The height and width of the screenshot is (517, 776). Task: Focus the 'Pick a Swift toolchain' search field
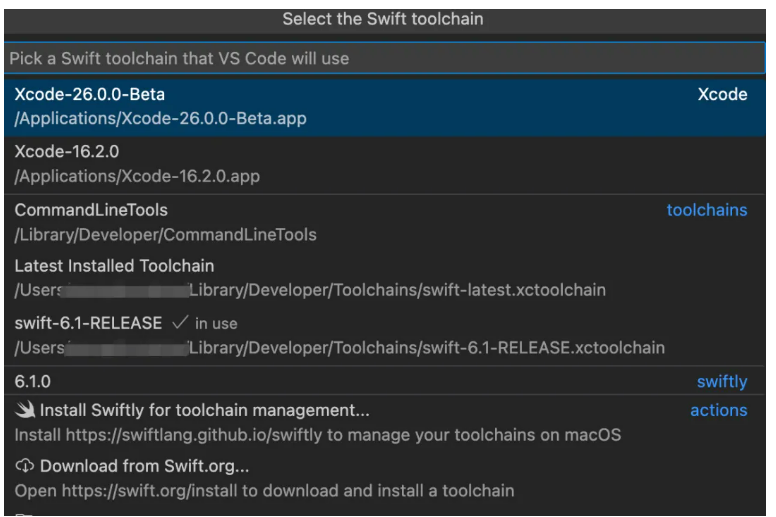tap(385, 58)
